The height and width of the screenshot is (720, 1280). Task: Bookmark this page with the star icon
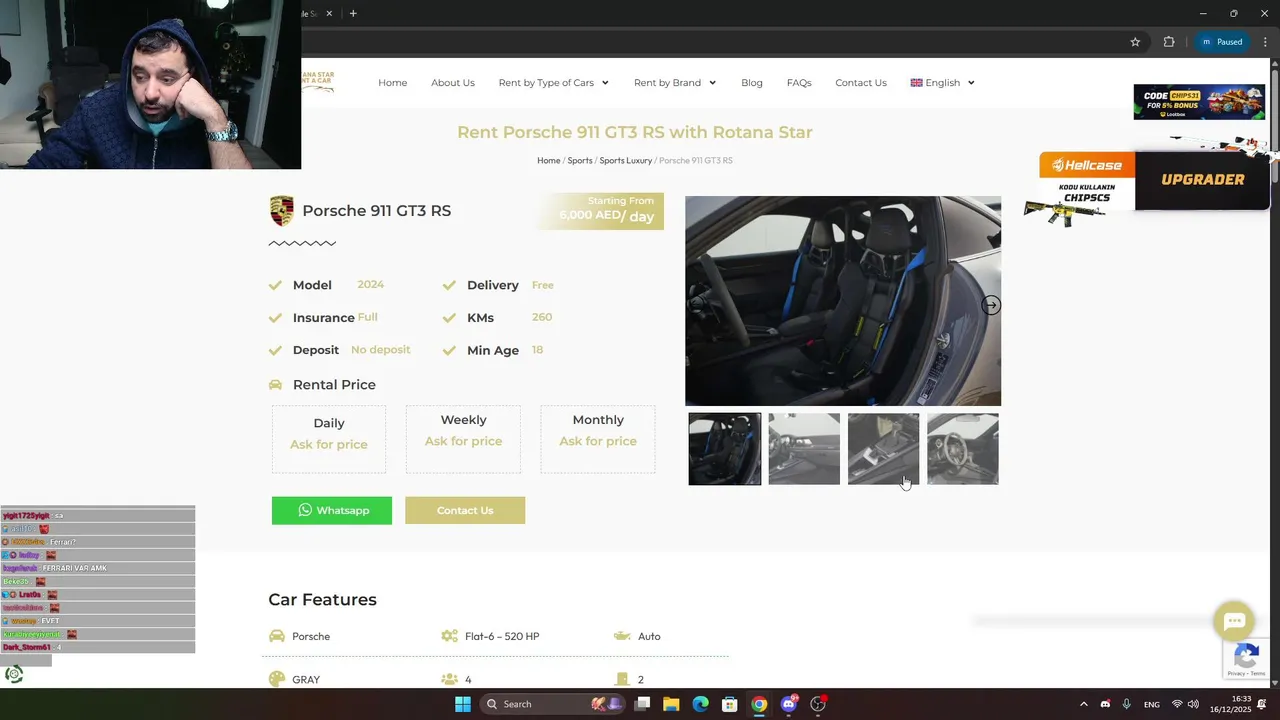coord(1135,42)
